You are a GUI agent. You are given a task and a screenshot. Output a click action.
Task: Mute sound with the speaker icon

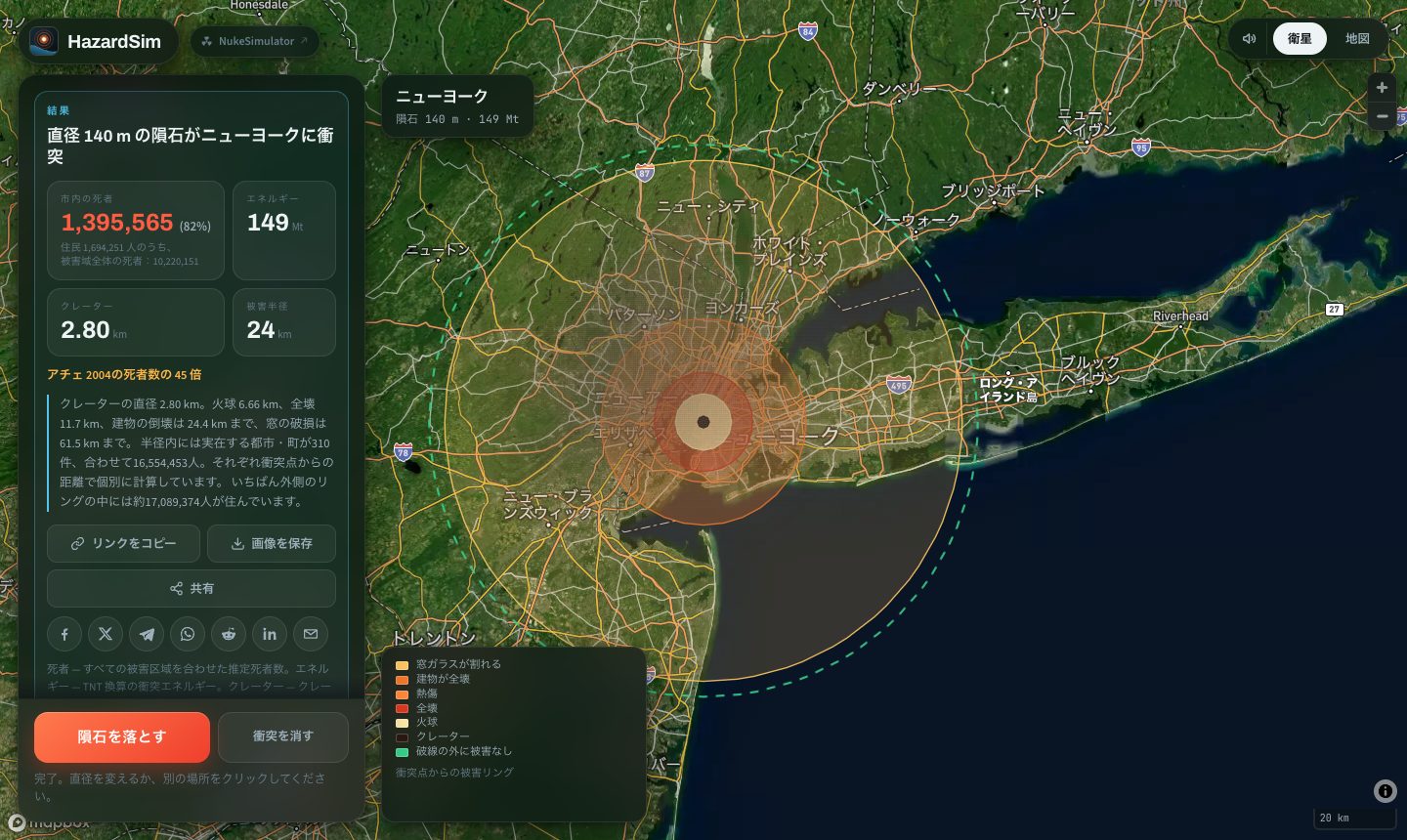click(x=1249, y=39)
